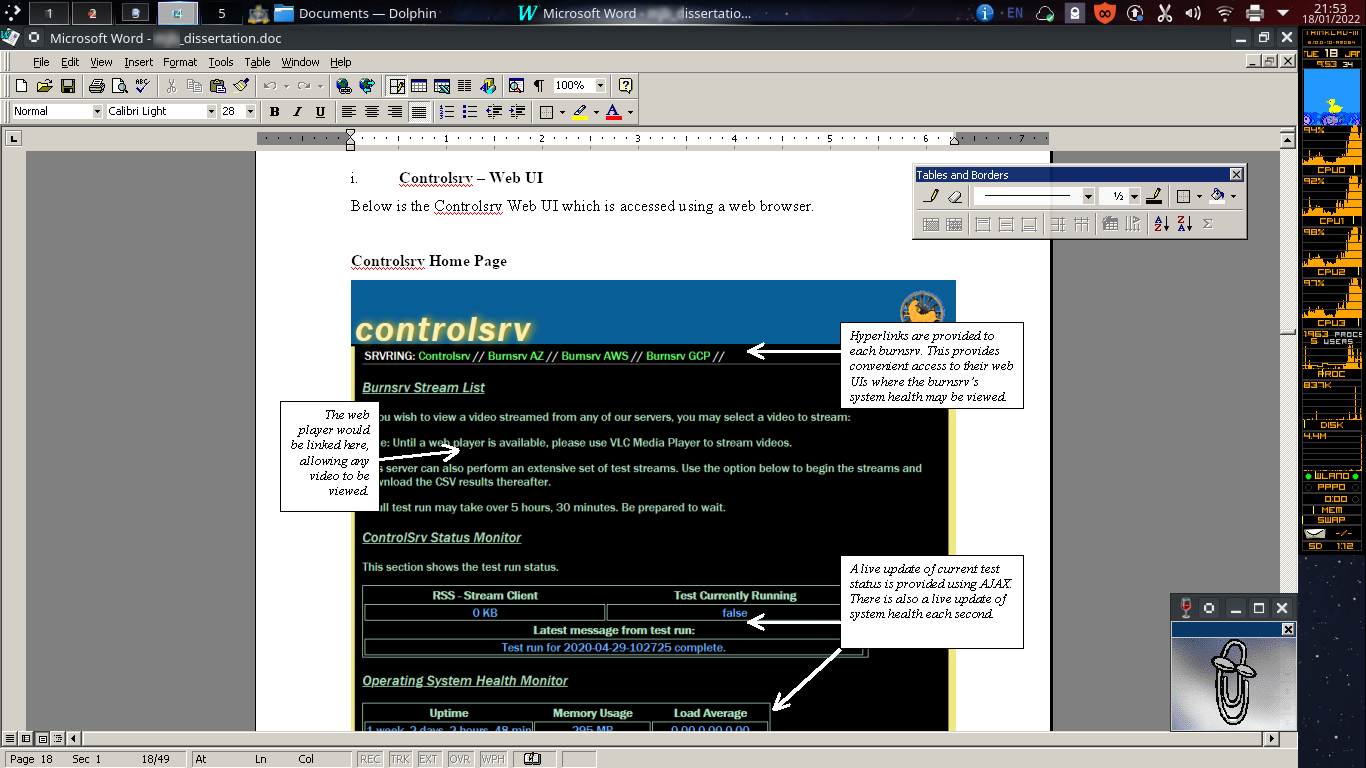
Task: Click the Undo arrow
Action: (269, 86)
